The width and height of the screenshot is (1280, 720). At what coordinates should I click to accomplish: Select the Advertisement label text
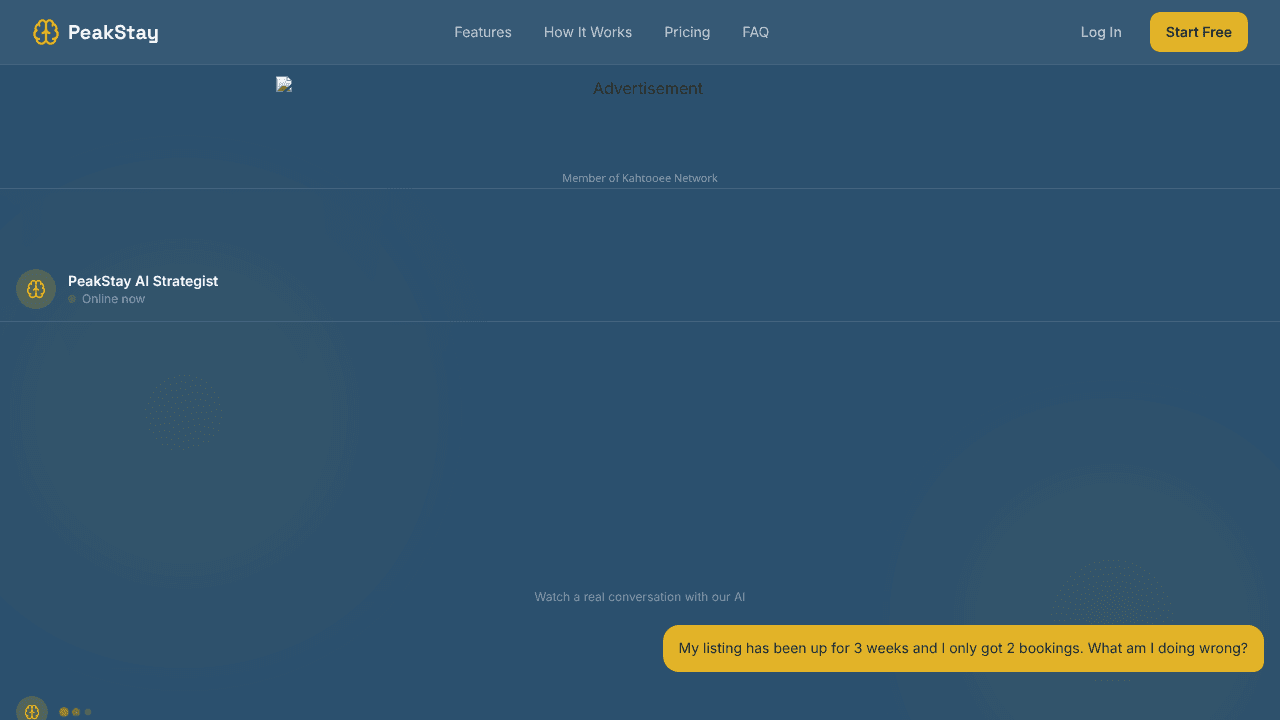pos(648,89)
